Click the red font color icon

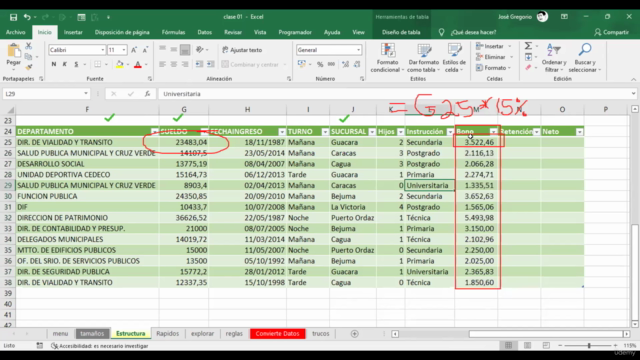[x=138, y=64]
